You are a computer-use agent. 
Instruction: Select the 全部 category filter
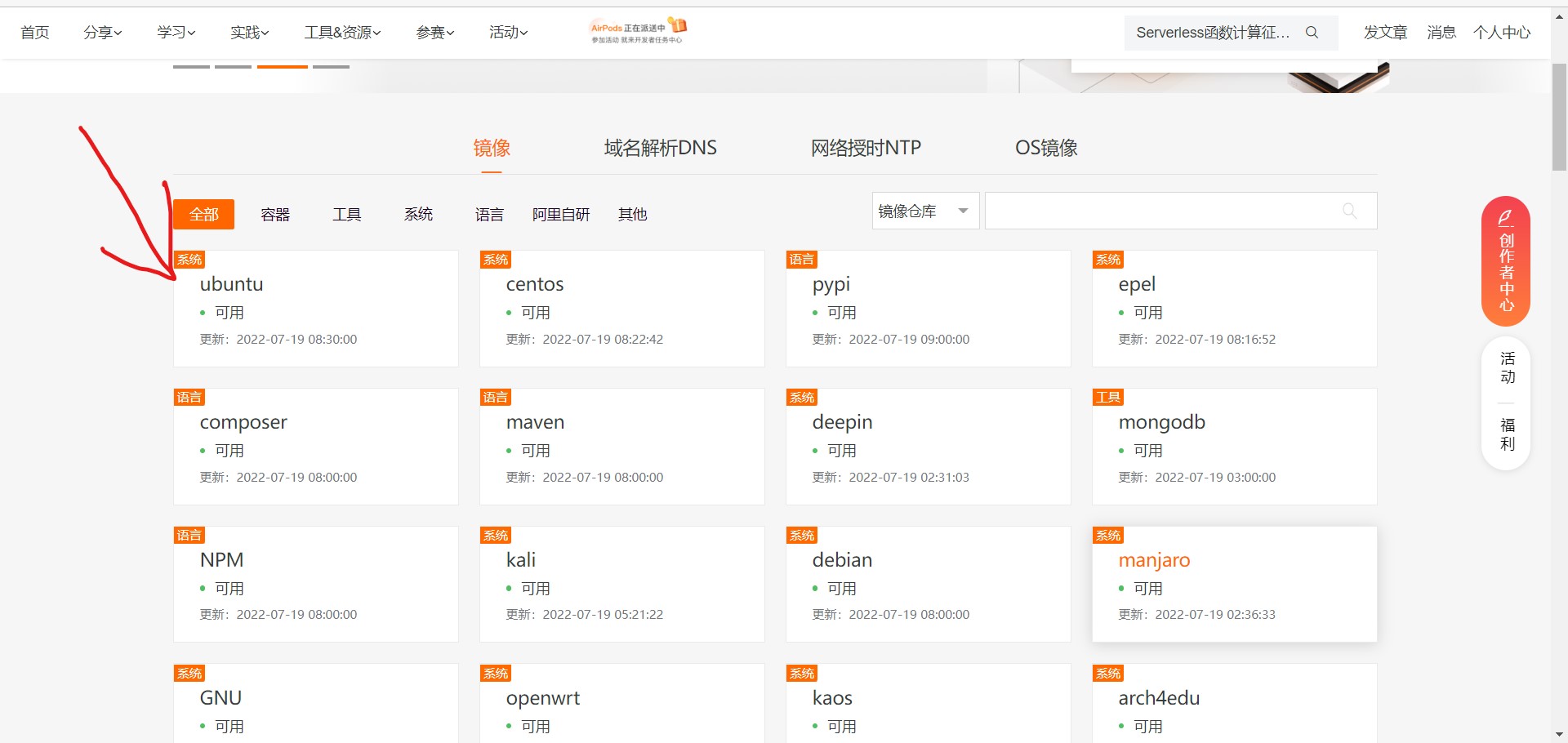(x=204, y=214)
